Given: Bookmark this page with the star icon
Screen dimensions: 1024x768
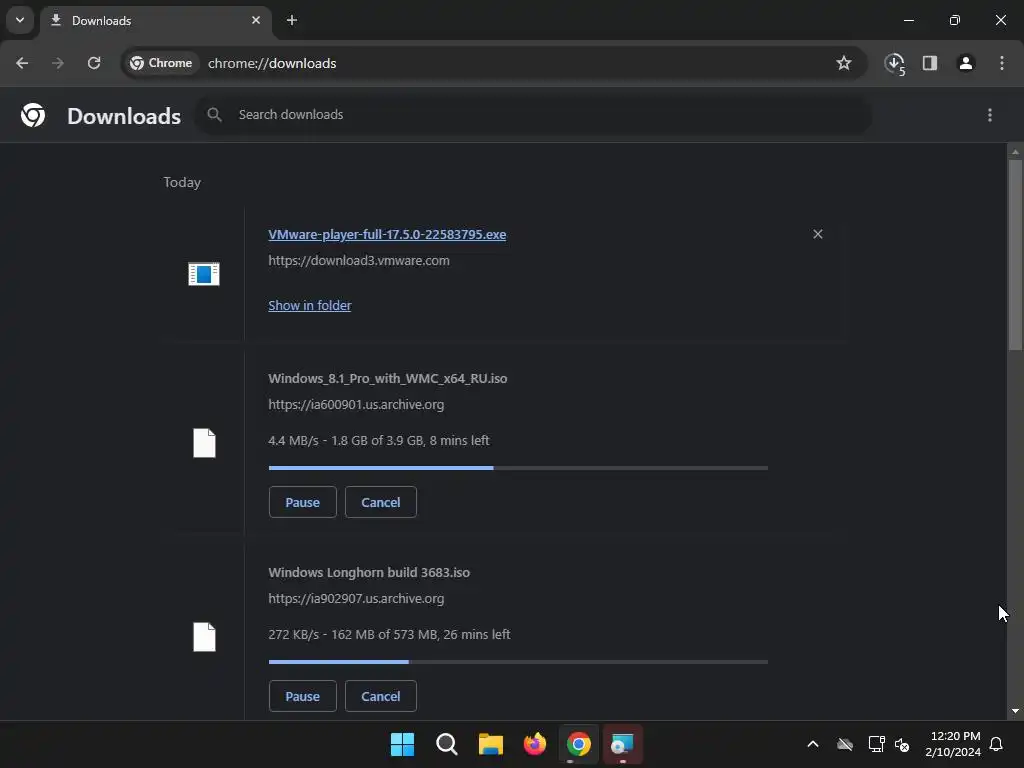Looking at the screenshot, I should (x=844, y=63).
